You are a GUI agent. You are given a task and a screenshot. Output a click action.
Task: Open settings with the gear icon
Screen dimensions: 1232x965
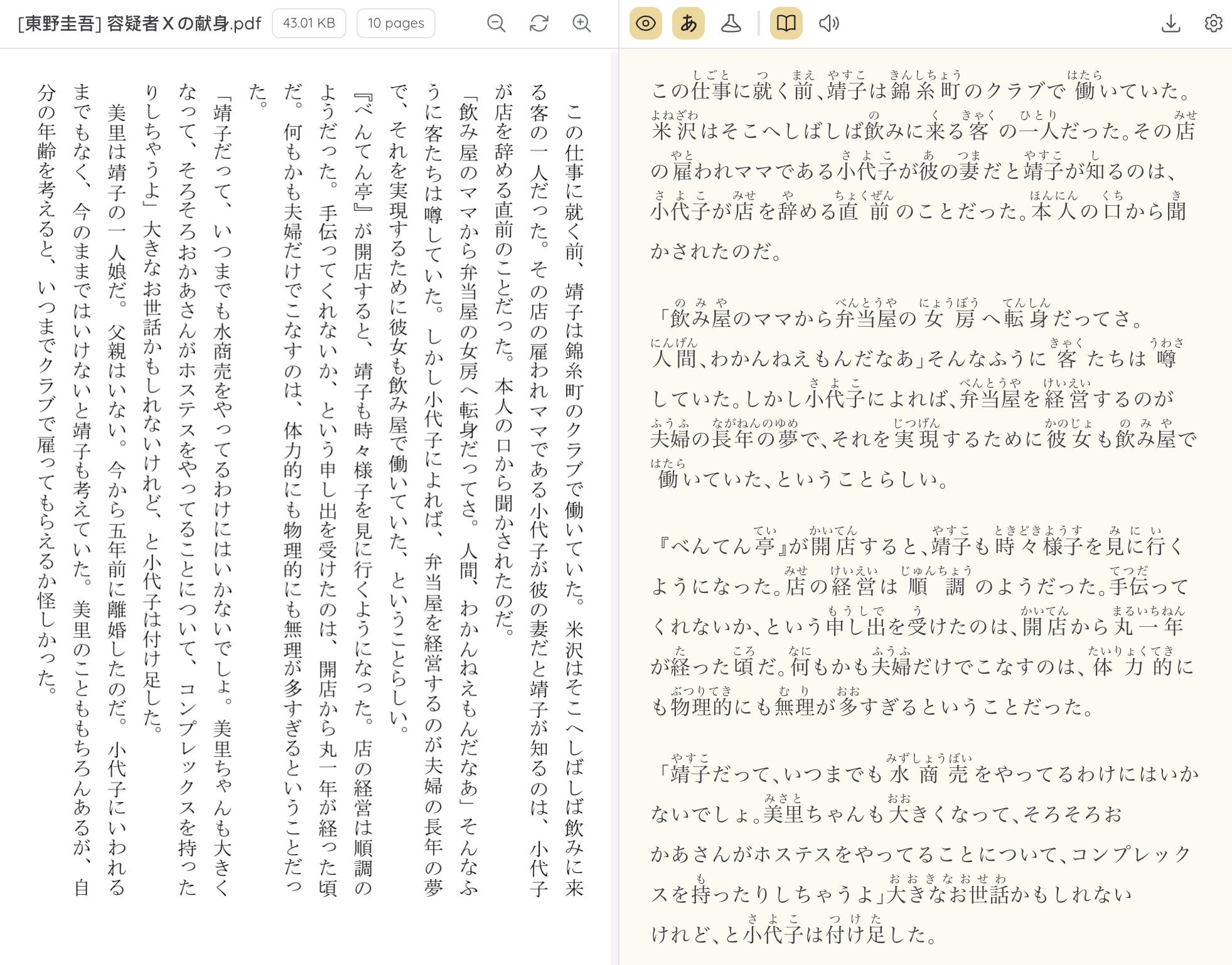(1213, 24)
